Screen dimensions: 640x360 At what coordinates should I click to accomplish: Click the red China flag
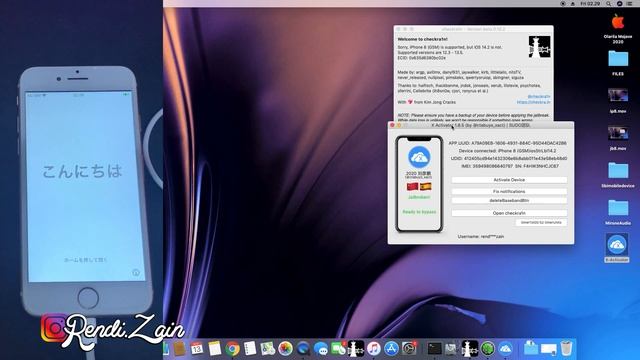tap(413, 187)
